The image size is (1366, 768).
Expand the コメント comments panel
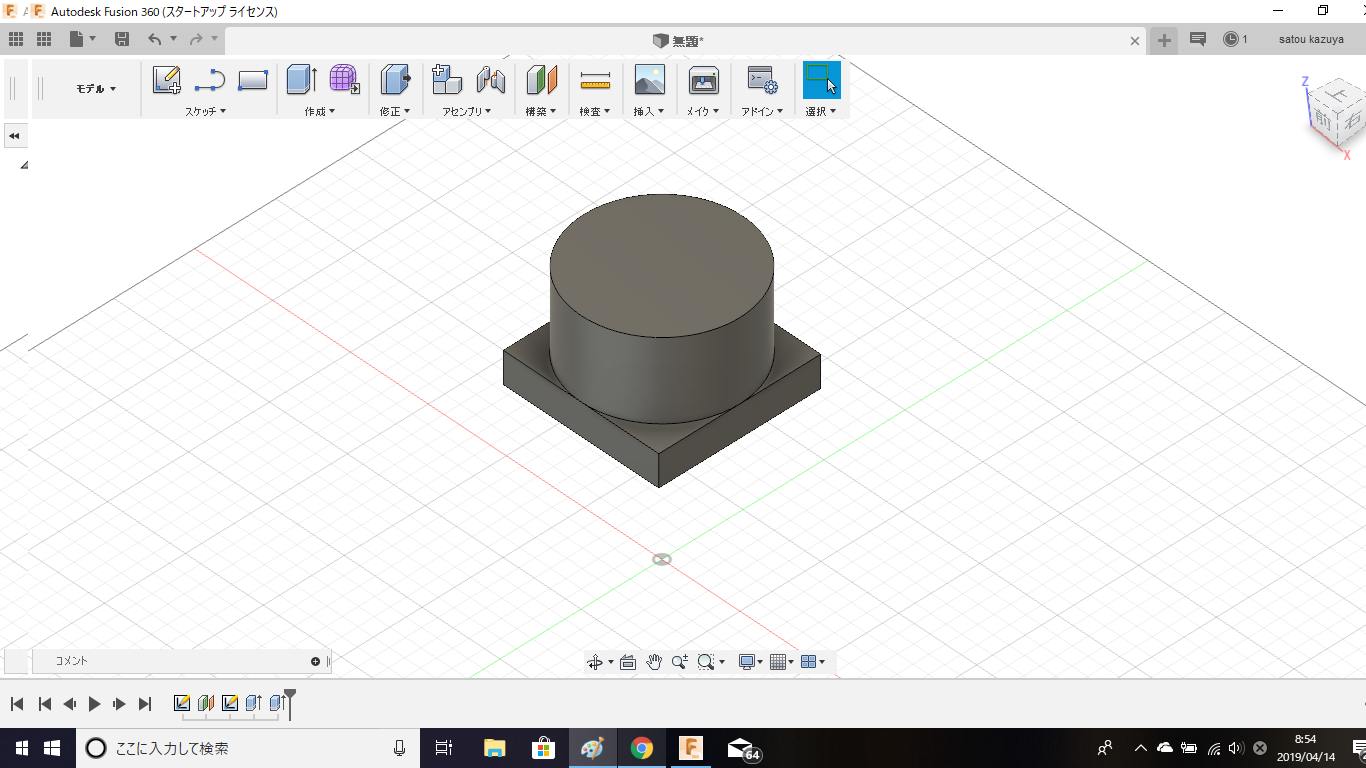pos(316,661)
